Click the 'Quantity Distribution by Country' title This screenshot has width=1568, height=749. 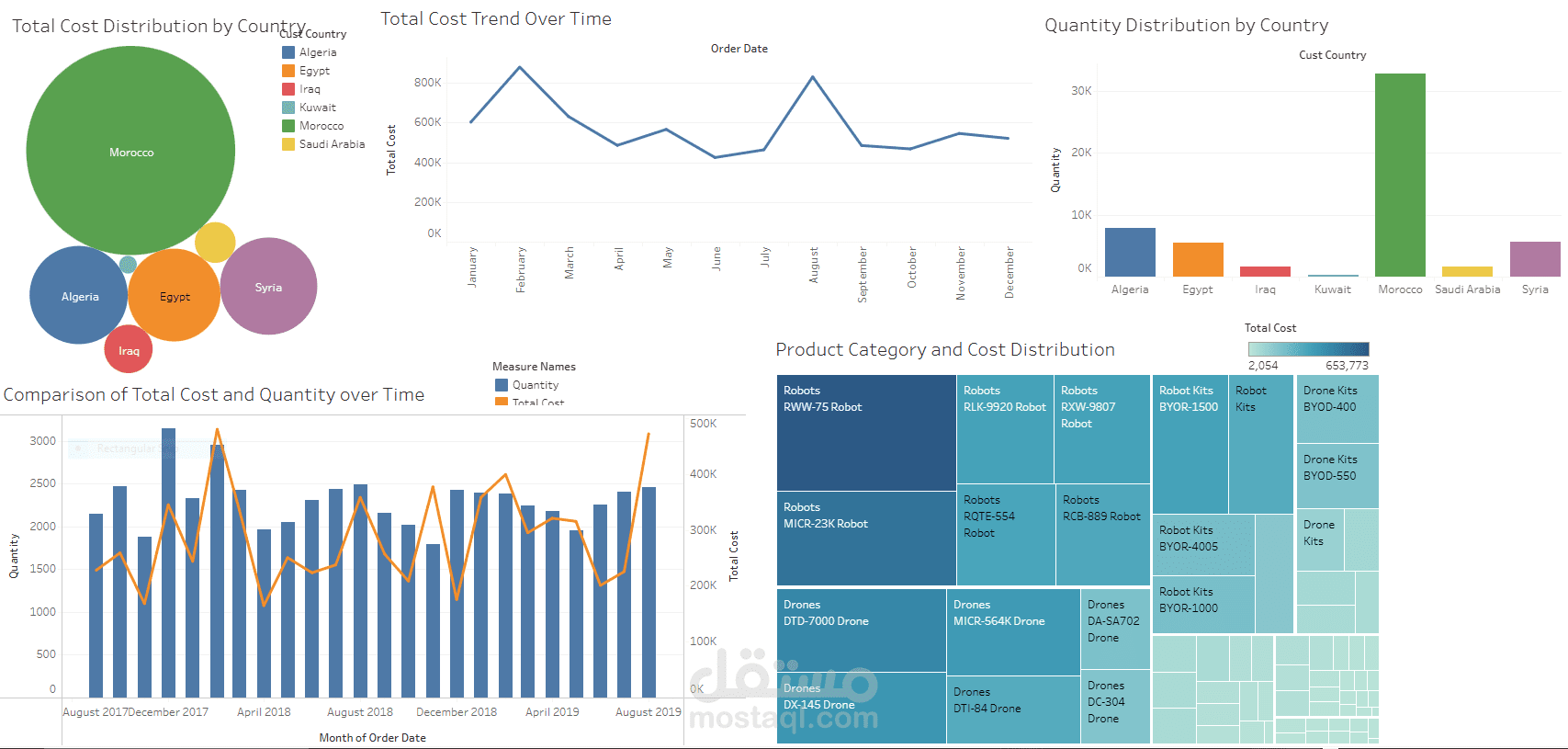1187,25
